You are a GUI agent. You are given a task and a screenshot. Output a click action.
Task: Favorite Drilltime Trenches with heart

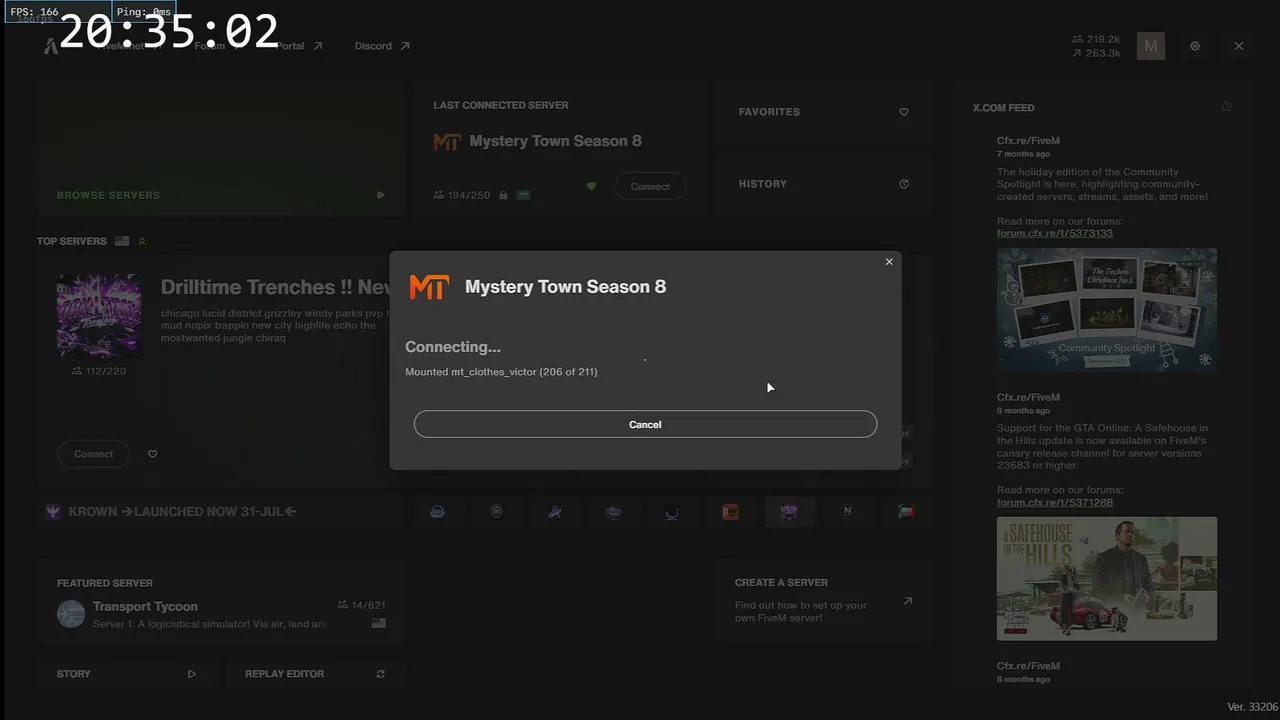(152, 454)
